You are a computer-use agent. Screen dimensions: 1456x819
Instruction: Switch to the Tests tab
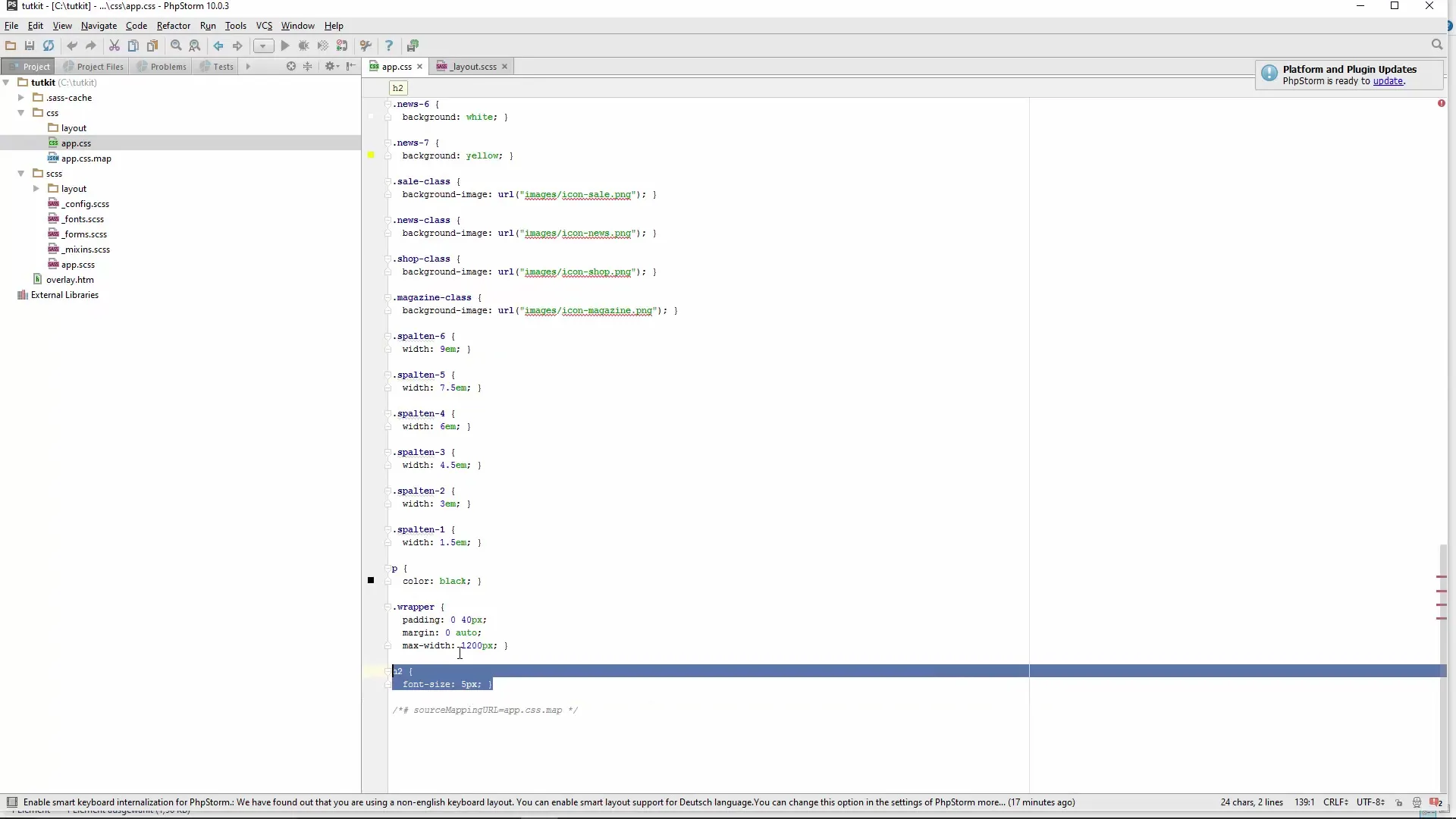coord(217,67)
